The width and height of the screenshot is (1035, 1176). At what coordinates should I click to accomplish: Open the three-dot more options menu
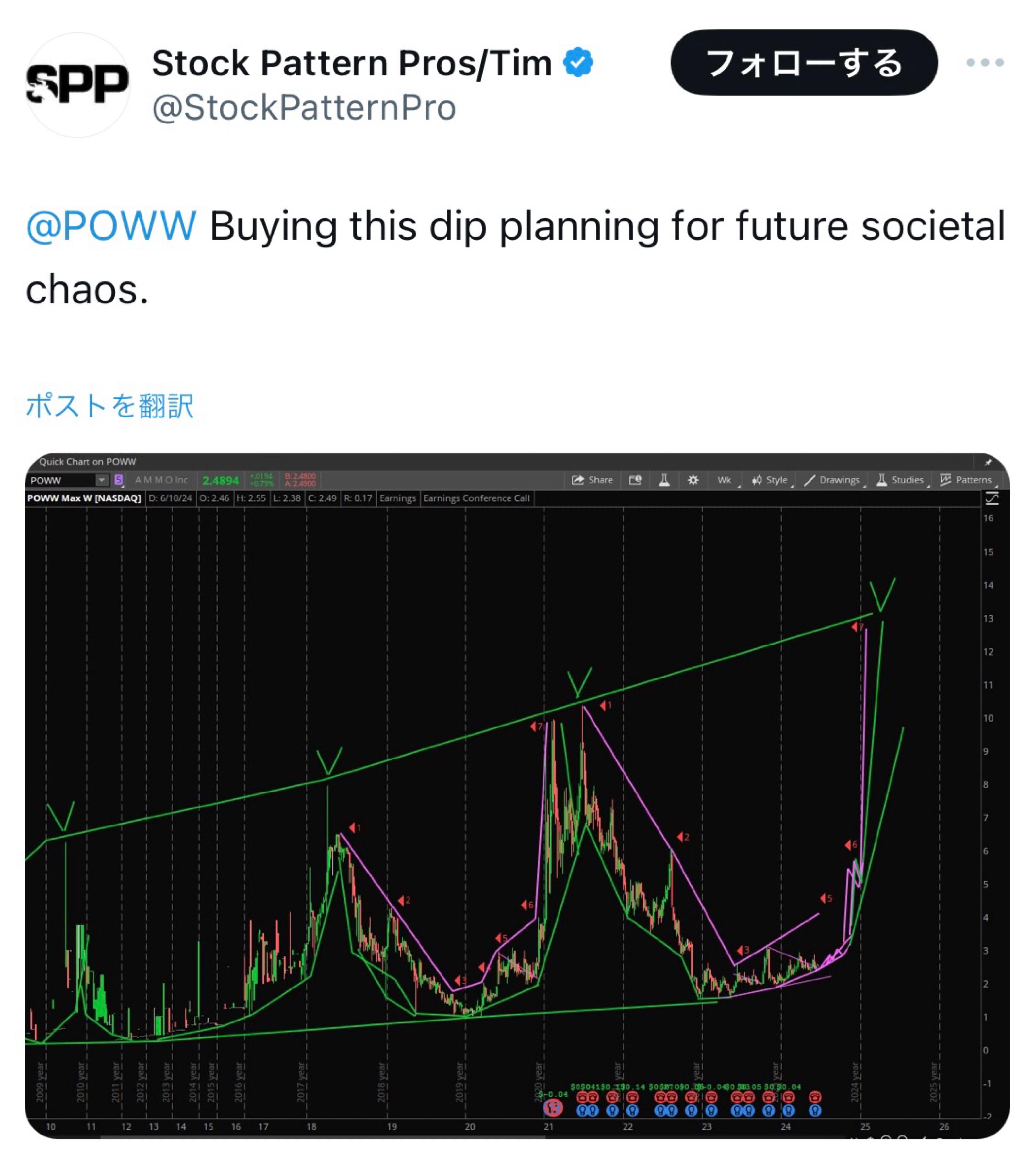point(984,62)
